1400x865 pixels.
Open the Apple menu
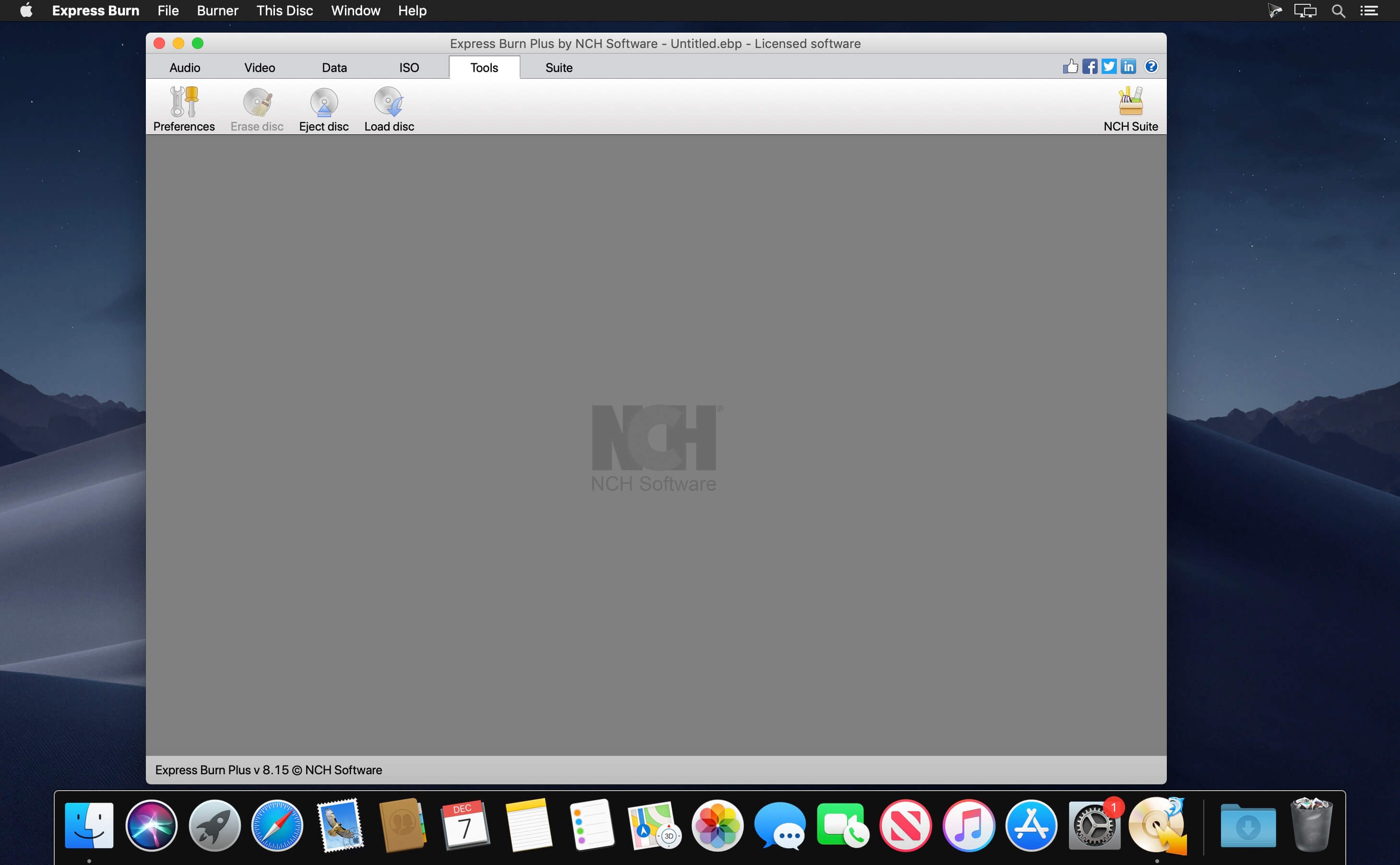[x=26, y=11]
